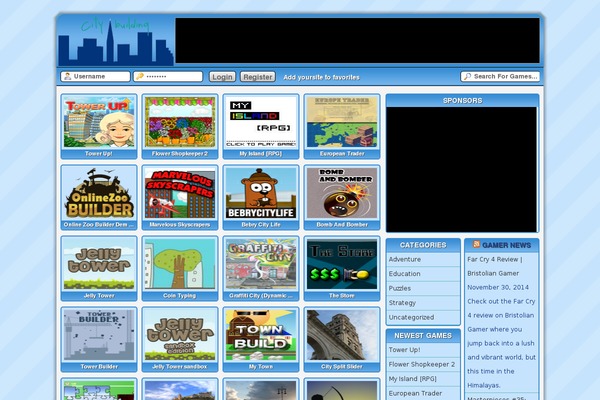This screenshot has width=600, height=400.
Task: Open the European Trader game thumbnail
Action: (342, 122)
